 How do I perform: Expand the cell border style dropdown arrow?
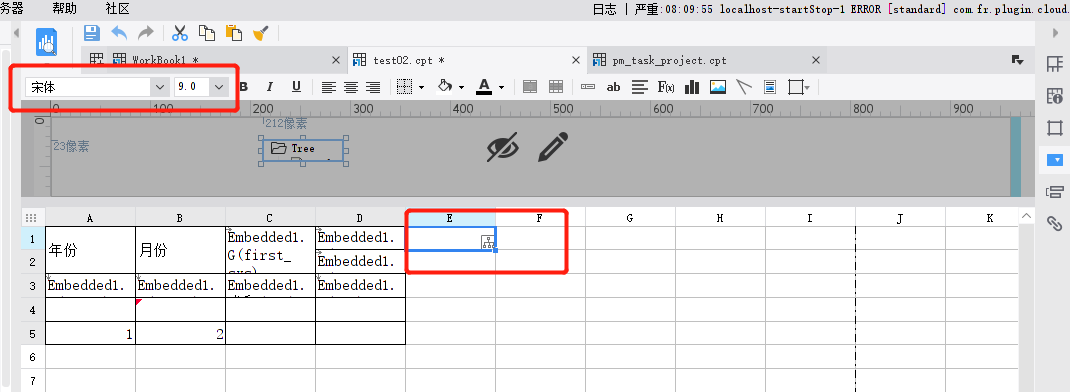coord(422,87)
